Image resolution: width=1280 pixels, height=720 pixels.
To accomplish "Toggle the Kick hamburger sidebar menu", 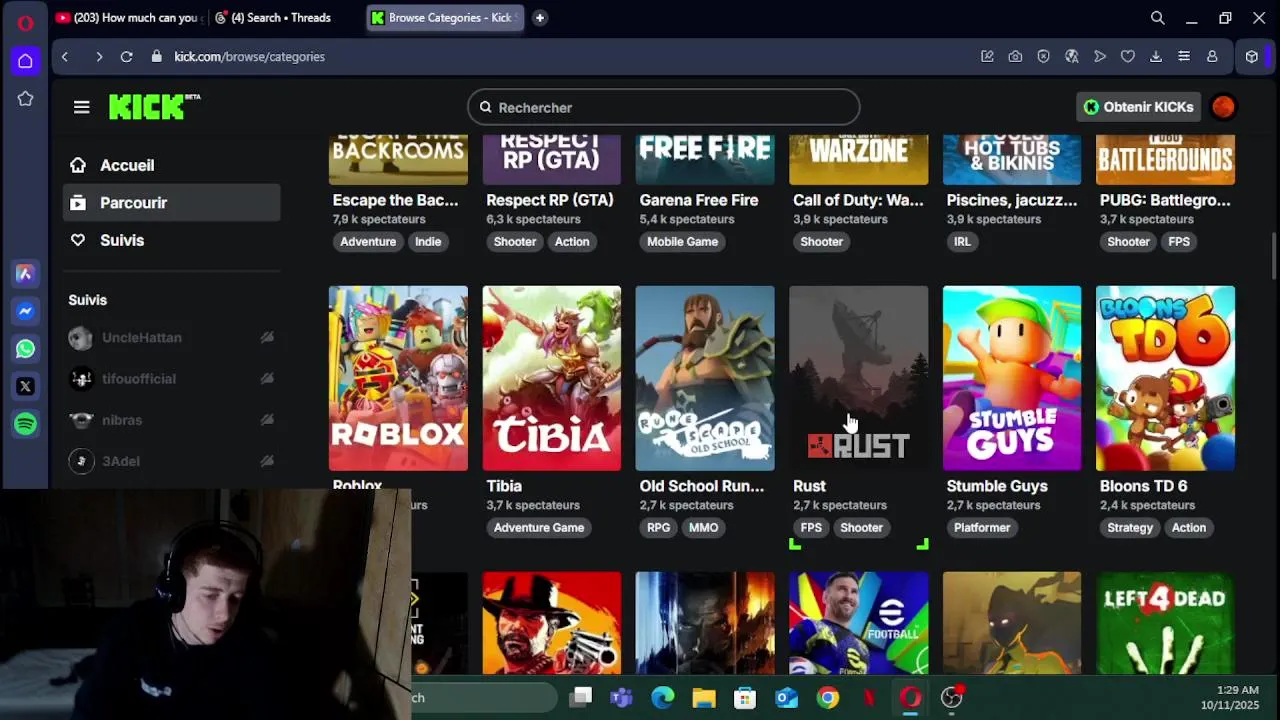I will tap(82, 107).
